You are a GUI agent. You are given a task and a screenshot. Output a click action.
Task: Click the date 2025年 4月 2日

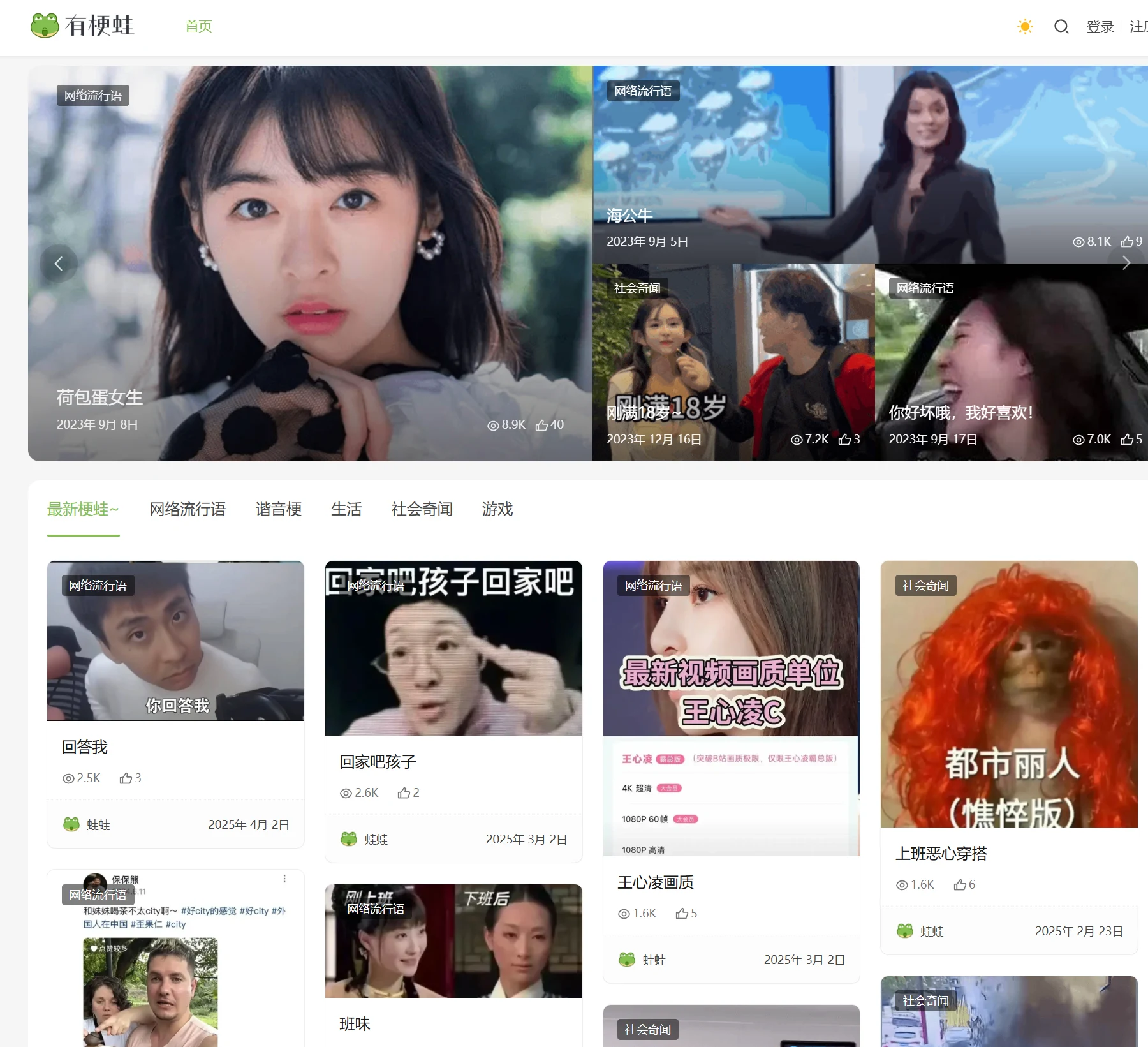pos(249,825)
